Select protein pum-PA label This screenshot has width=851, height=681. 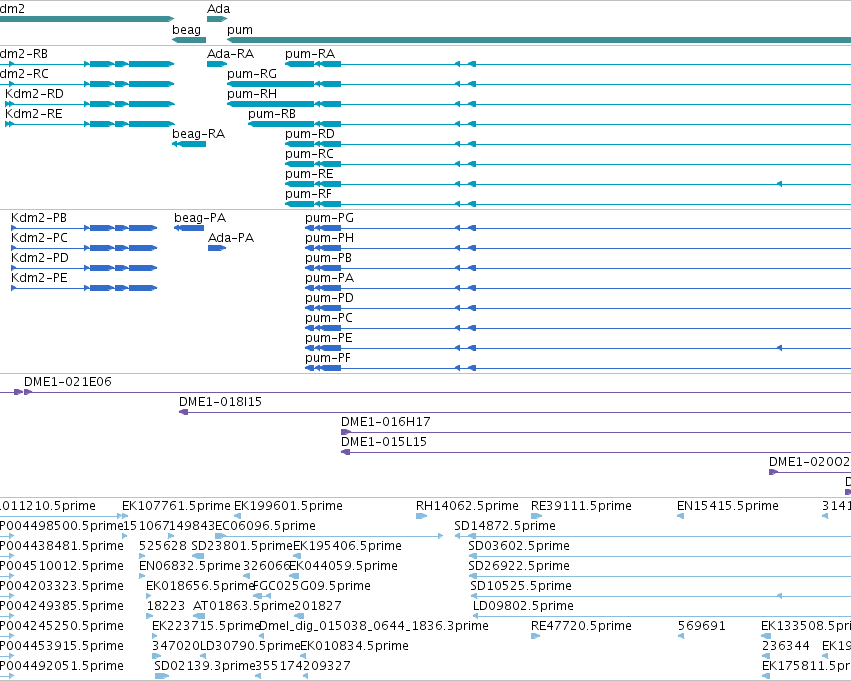(329, 279)
